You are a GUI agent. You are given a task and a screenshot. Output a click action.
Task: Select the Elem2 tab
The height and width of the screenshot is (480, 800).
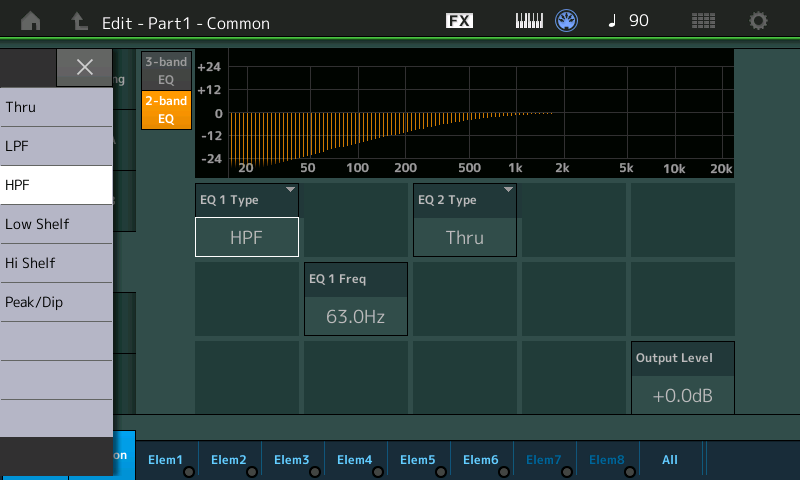[230, 460]
